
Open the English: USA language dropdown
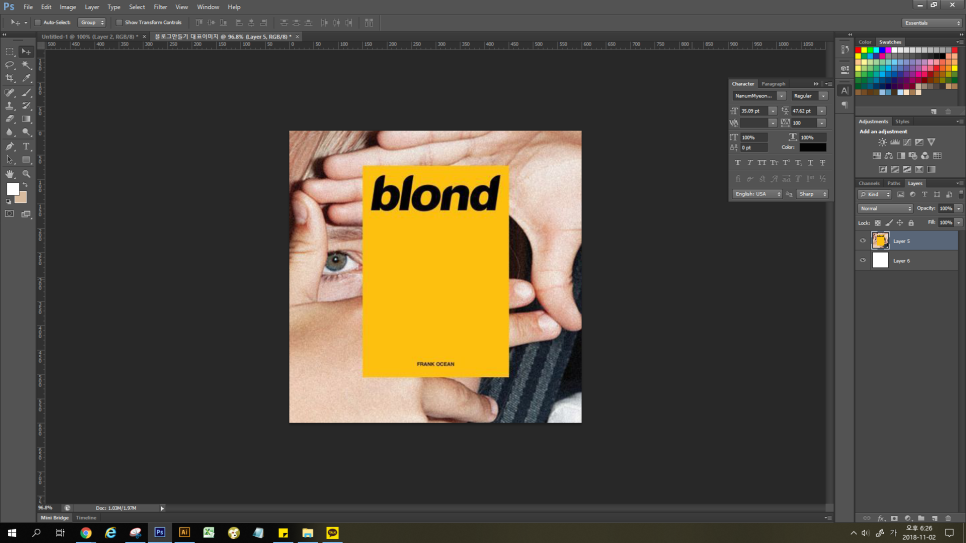pos(757,194)
